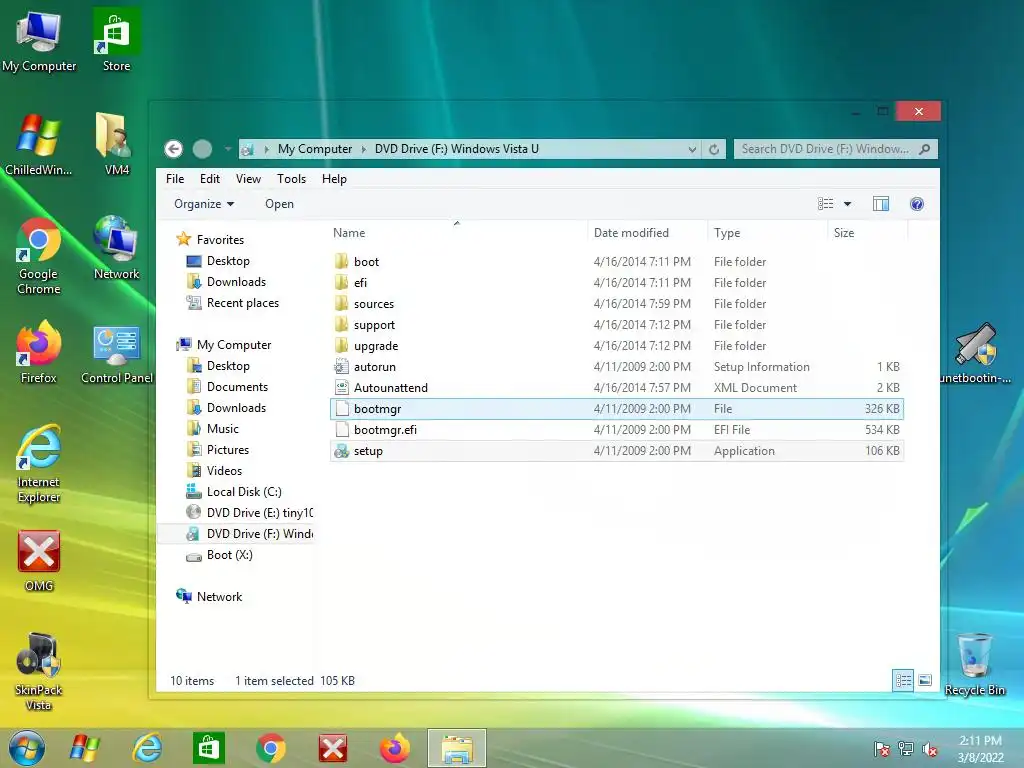Screen dimensions: 1024x768
Task: Open Store from the taskbar
Action: tap(209, 748)
